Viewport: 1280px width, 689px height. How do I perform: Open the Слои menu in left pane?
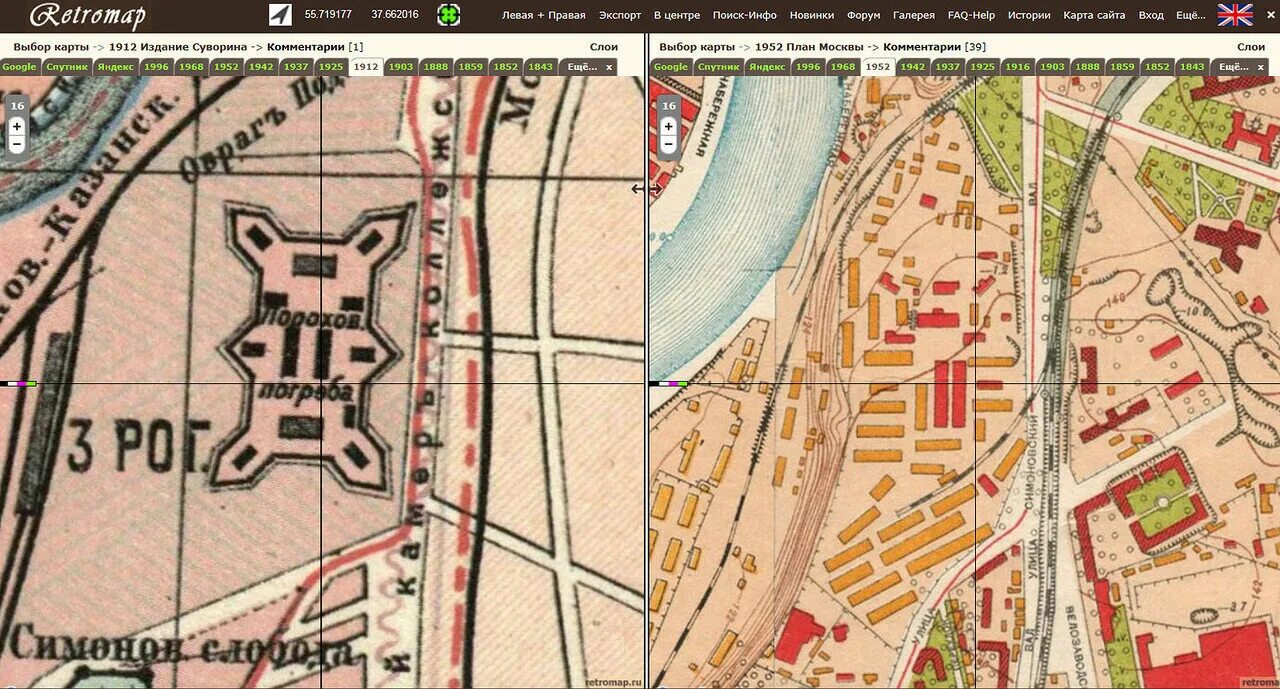[604, 47]
